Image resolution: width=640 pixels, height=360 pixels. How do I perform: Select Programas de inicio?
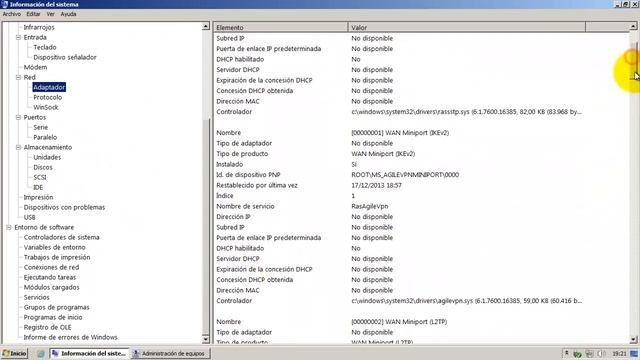click(53, 318)
